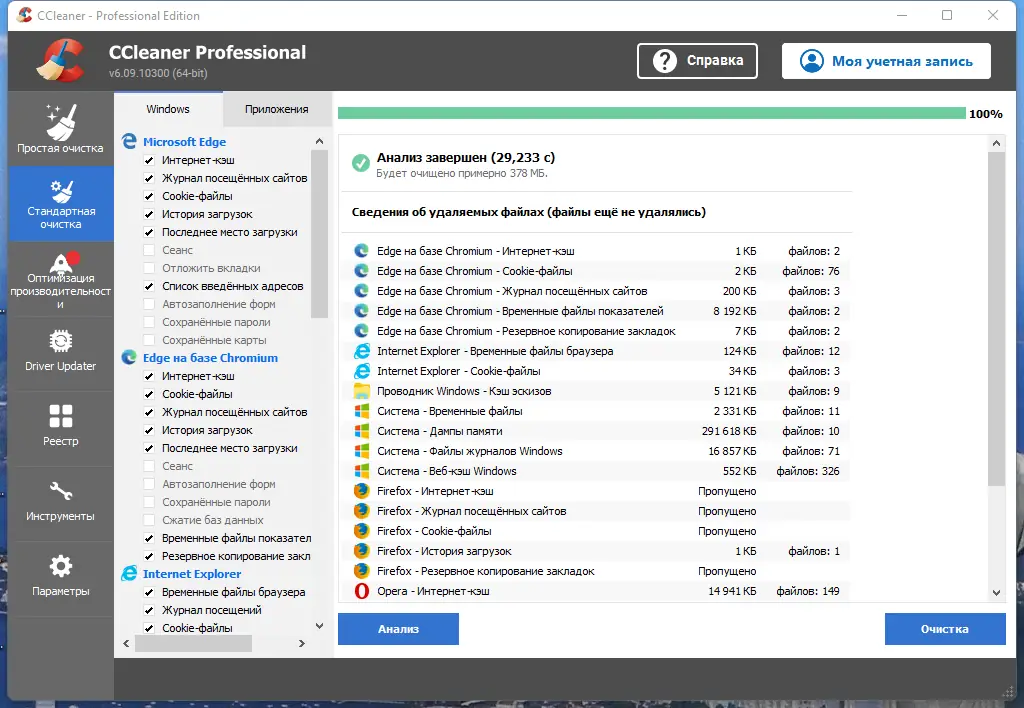Click the Microsoft Edge group heading
Image resolution: width=1024 pixels, height=708 pixels.
point(184,142)
